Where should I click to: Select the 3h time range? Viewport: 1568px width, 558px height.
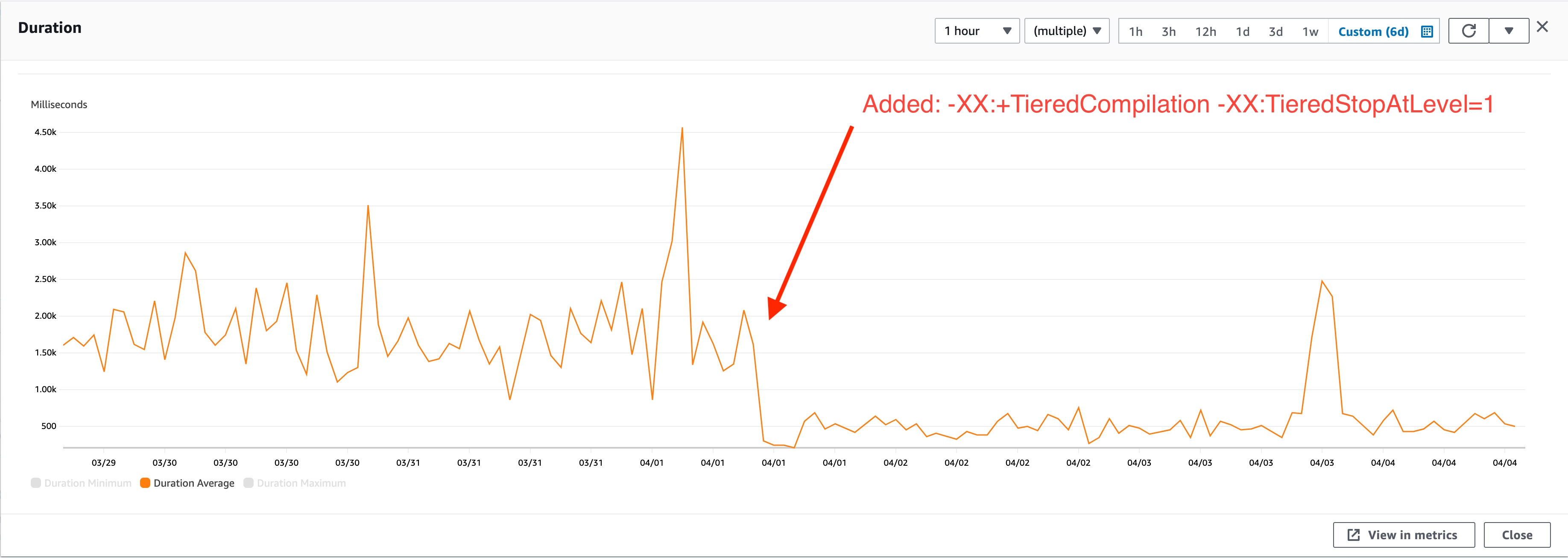pos(1168,31)
